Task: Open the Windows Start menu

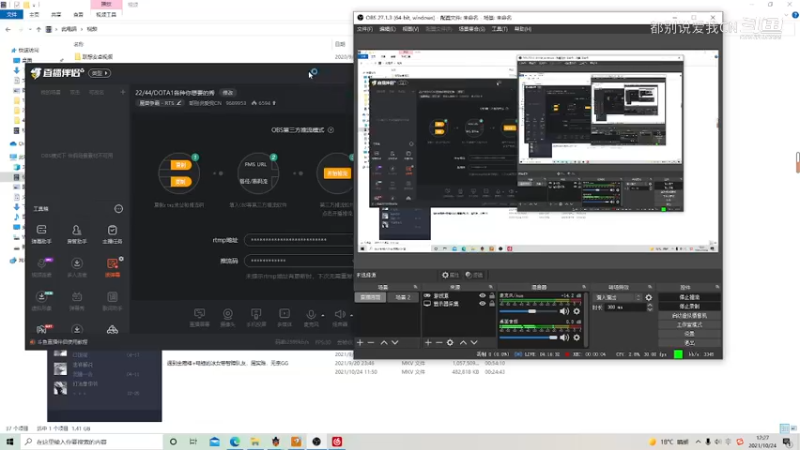Action: click(x=10, y=441)
